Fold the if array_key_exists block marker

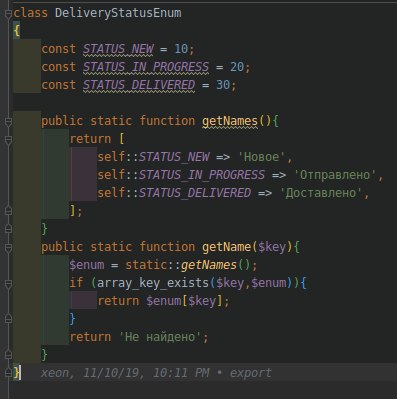tap(8, 284)
